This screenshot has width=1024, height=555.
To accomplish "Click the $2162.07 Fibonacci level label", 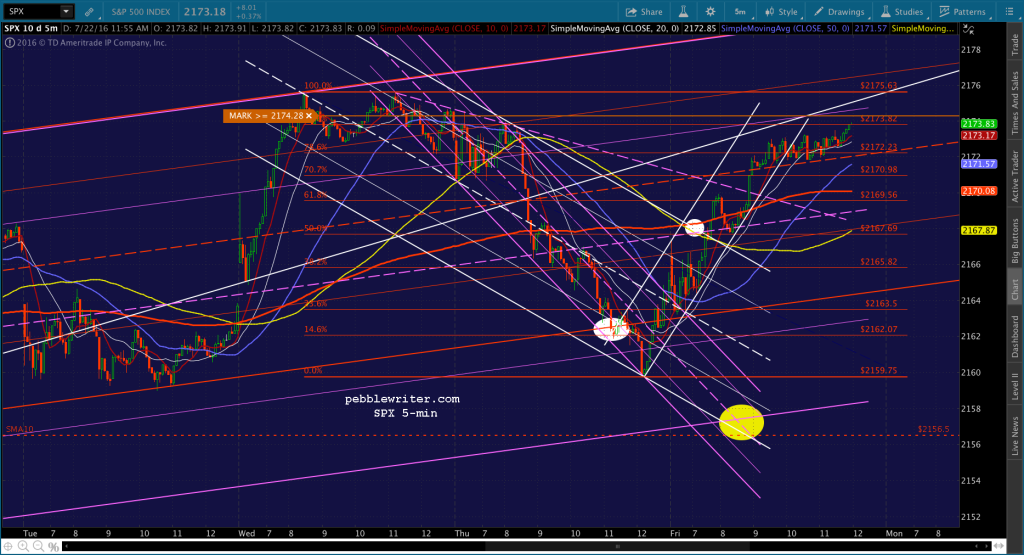I will click(878, 329).
